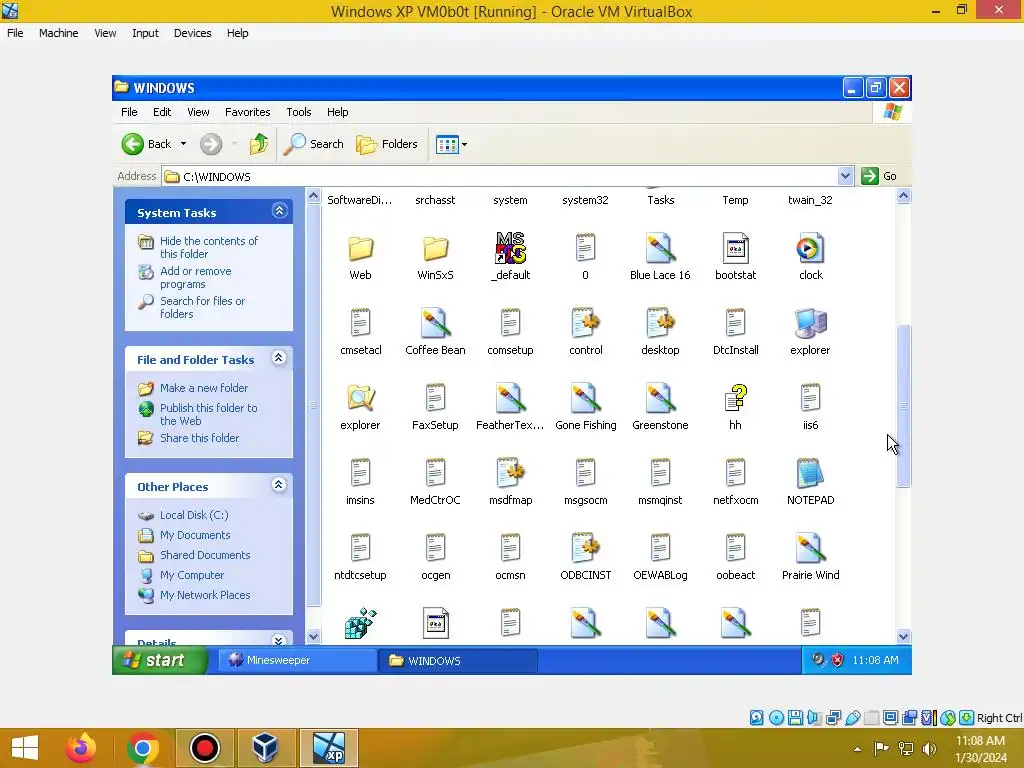This screenshot has width=1024, height=768.
Task: Select the hh help application icon
Action: pos(735,398)
